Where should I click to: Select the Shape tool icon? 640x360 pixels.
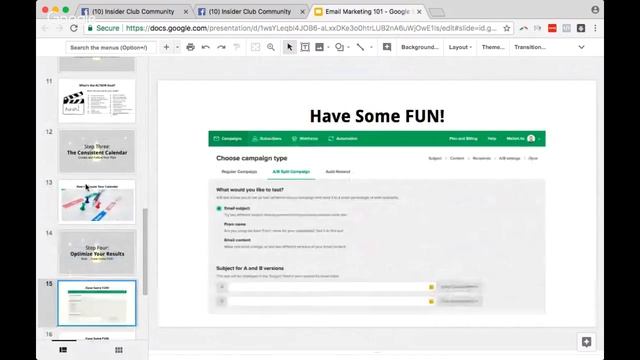tap(339, 47)
